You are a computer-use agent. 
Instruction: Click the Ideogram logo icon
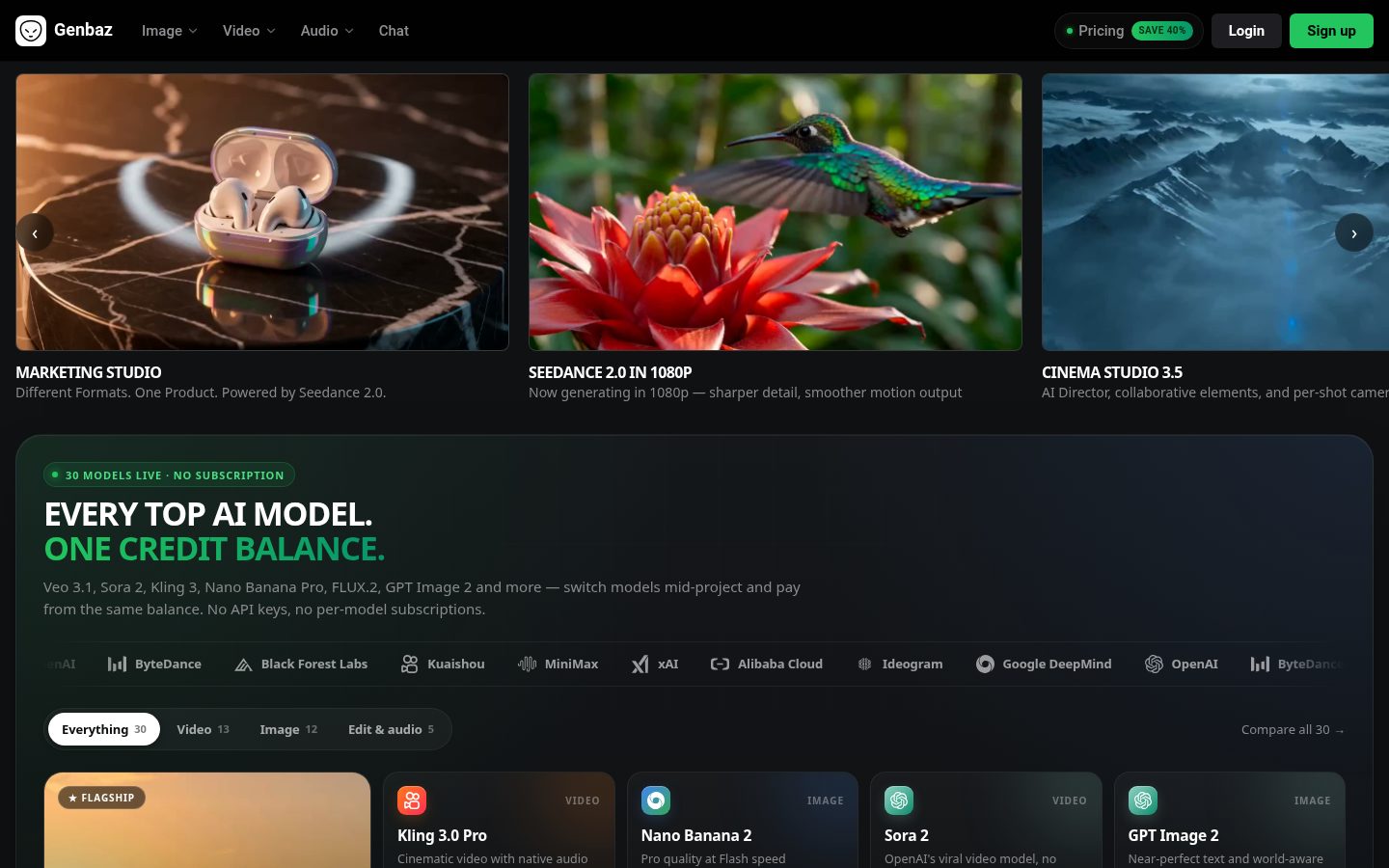[865, 664]
